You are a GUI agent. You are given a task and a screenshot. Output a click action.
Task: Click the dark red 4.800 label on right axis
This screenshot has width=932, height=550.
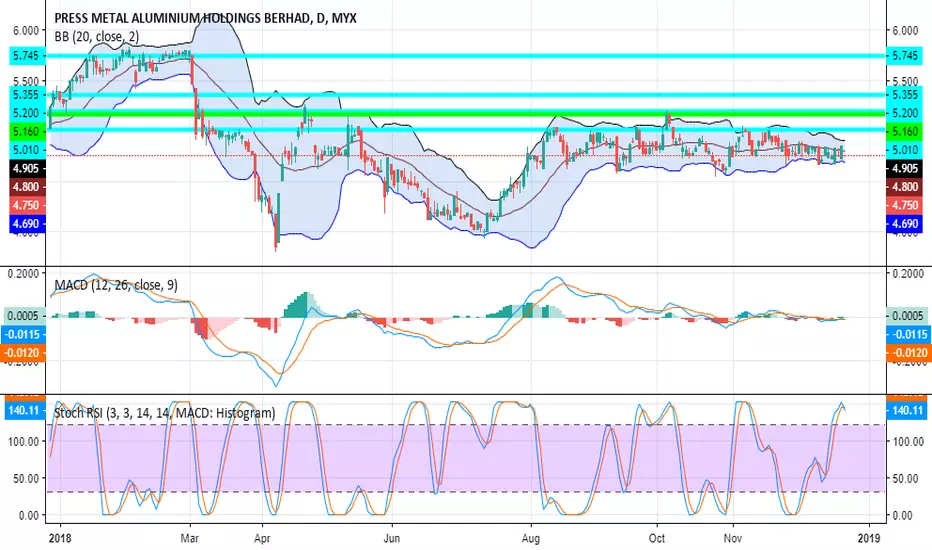coord(904,187)
